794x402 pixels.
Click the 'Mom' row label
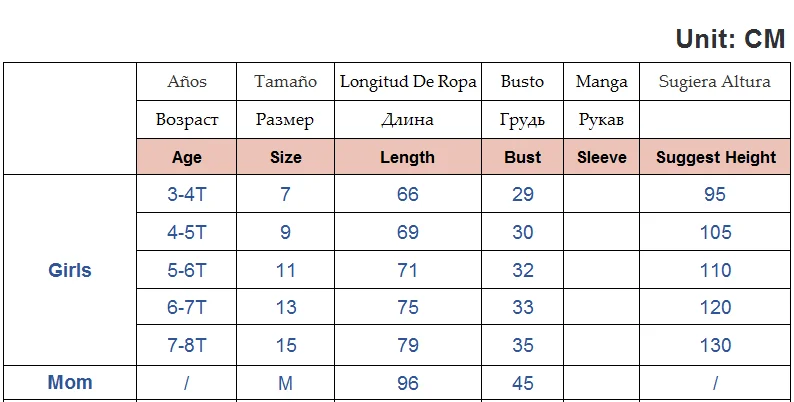click(x=70, y=382)
